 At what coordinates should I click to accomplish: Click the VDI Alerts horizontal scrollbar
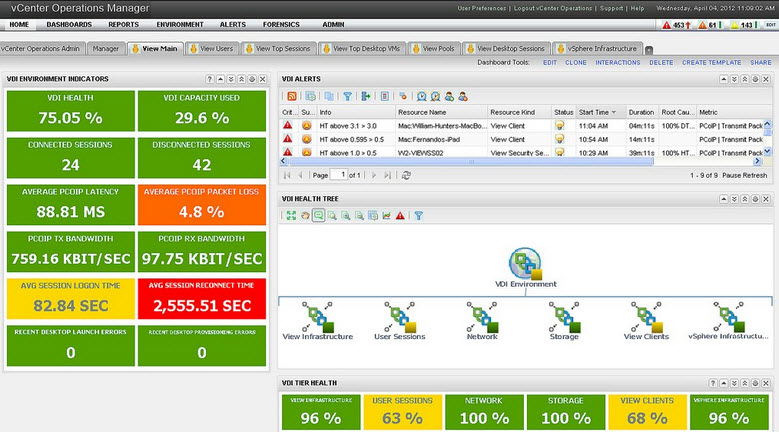[x=471, y=161]
